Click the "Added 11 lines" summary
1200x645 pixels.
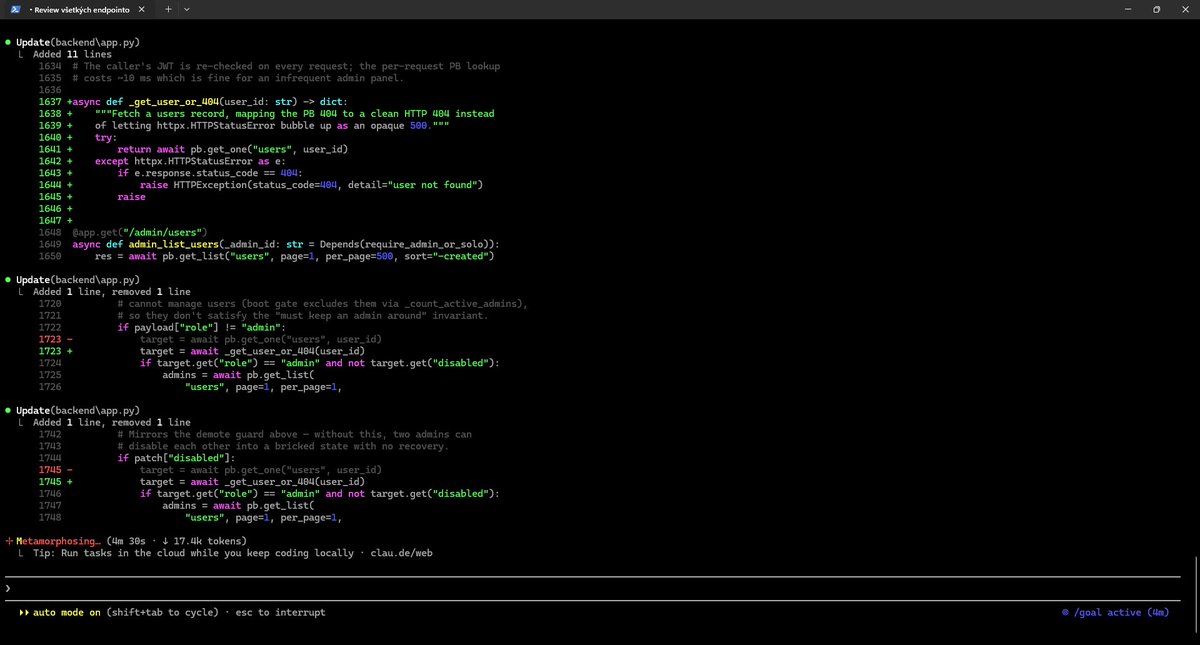coord(74,55)
